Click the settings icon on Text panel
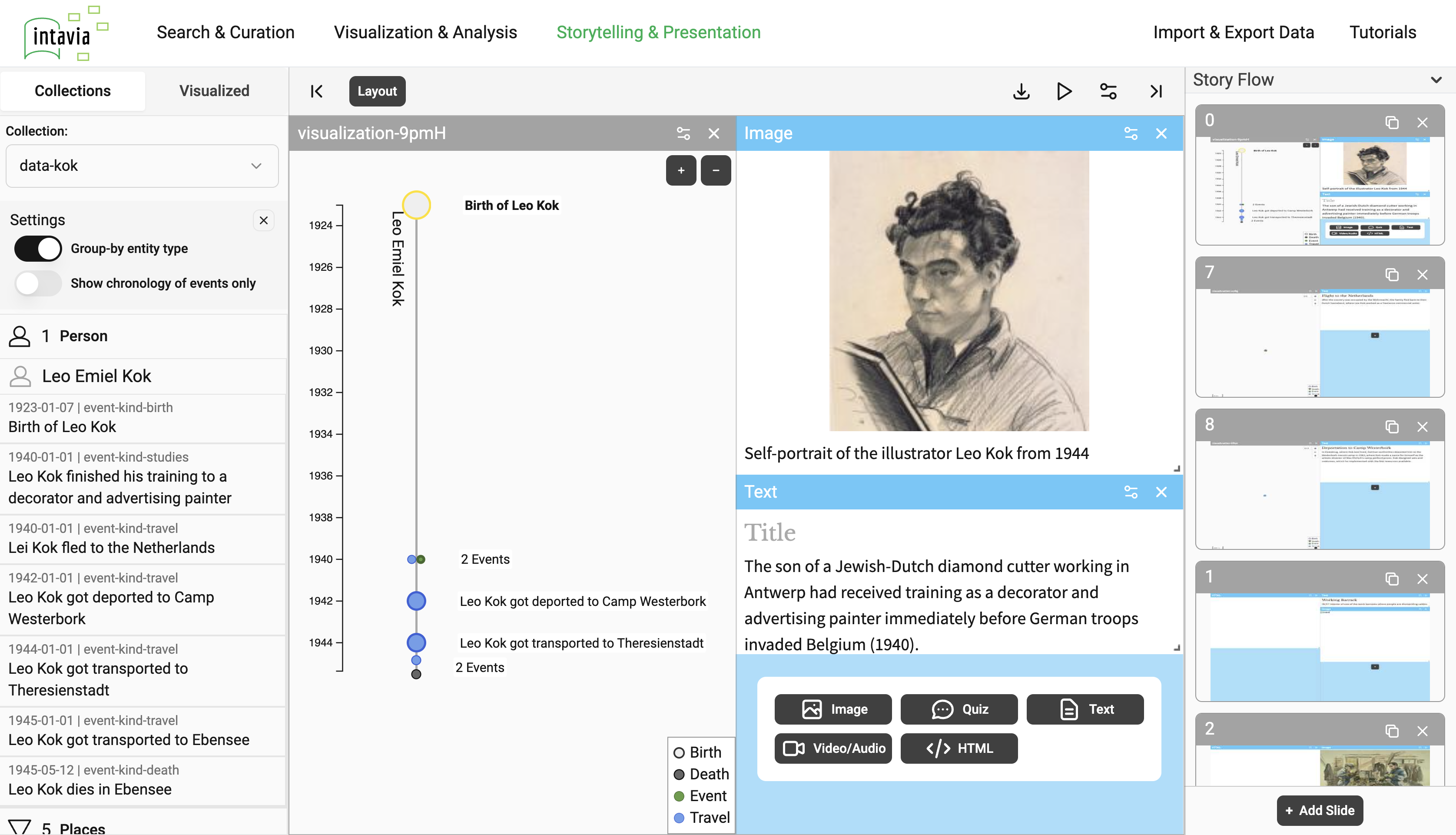 click(x=1130, y=491)
